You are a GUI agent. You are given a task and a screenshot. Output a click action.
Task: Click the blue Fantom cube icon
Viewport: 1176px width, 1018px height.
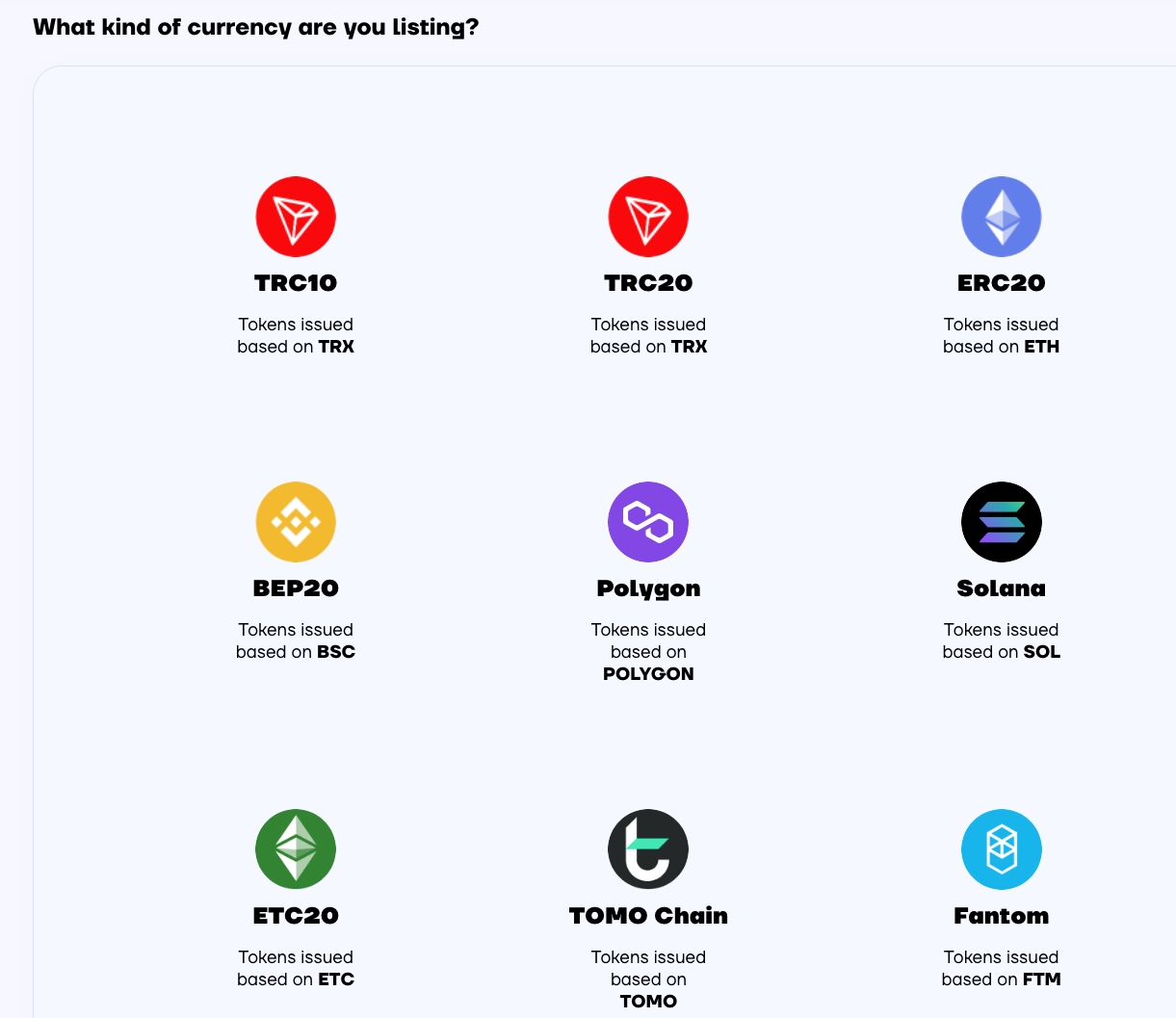pyautogui.click(x=1001, y=849)
